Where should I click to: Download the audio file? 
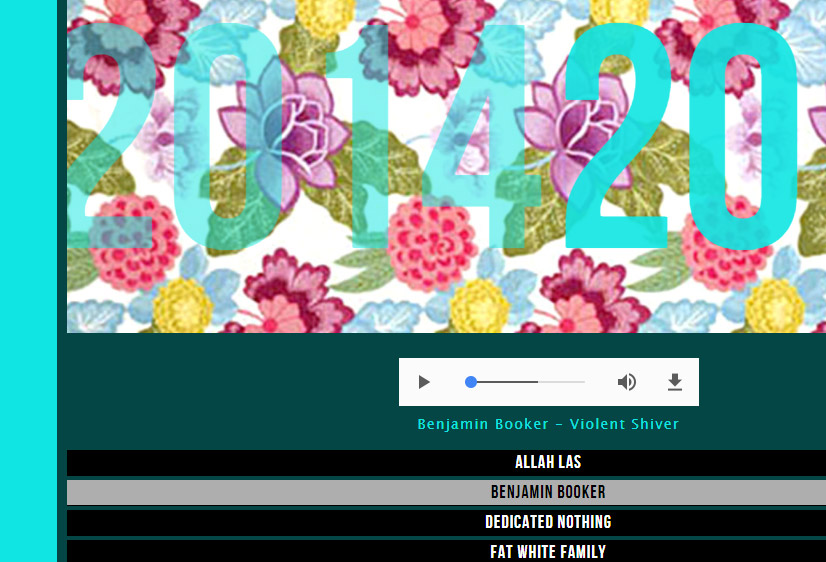675,382
